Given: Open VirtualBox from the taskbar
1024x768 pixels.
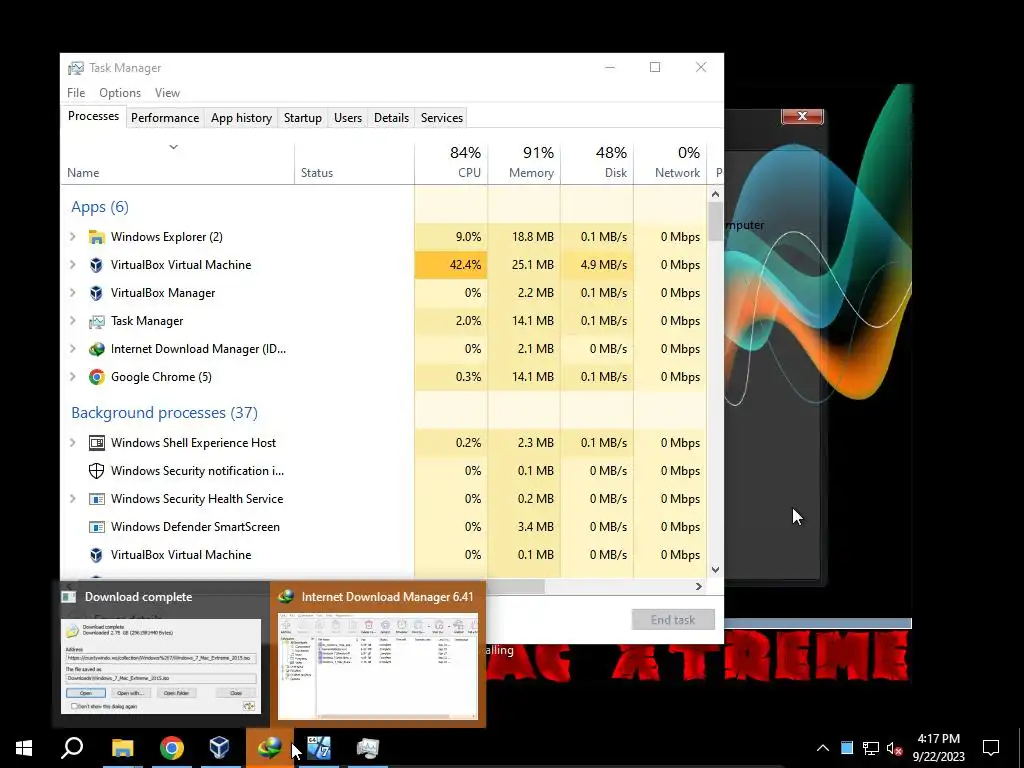Looking at the screenshot, I should coord(219,748).
